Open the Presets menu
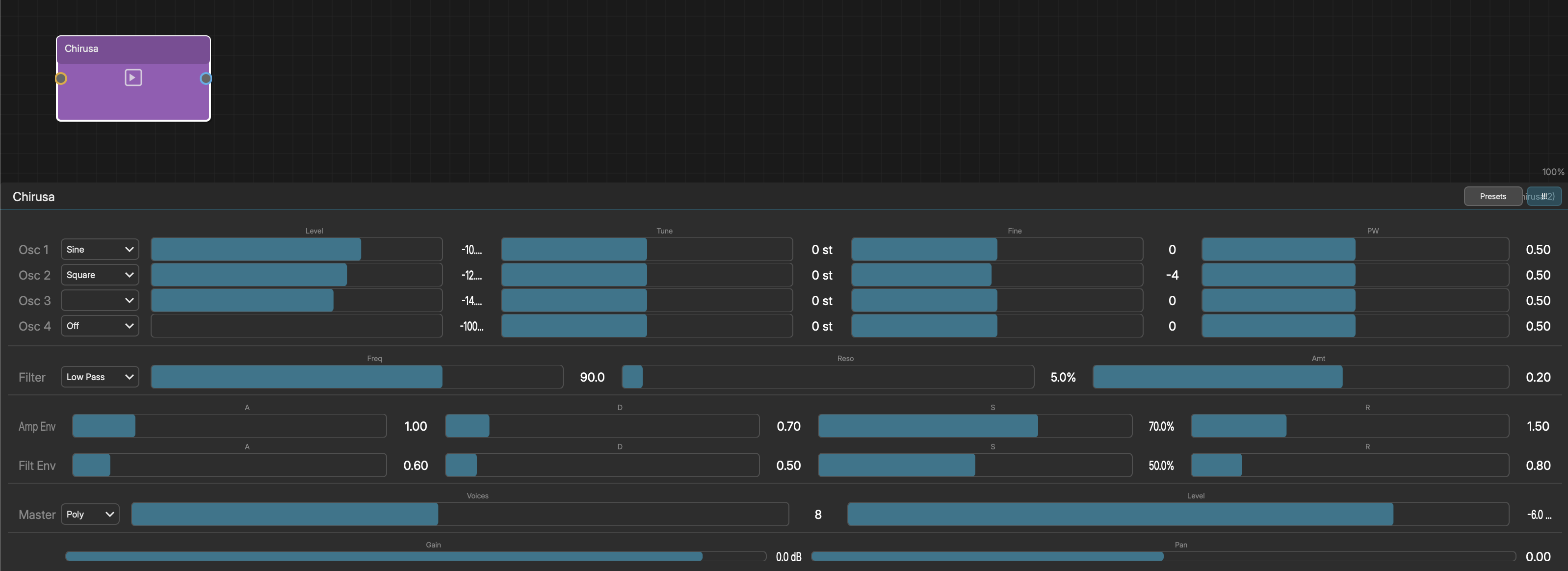This screenshot has width=1568, height=571. (1492, 196)
